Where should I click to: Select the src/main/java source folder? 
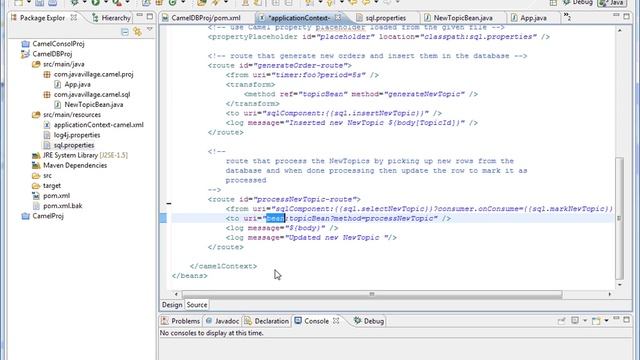(63, 64)
